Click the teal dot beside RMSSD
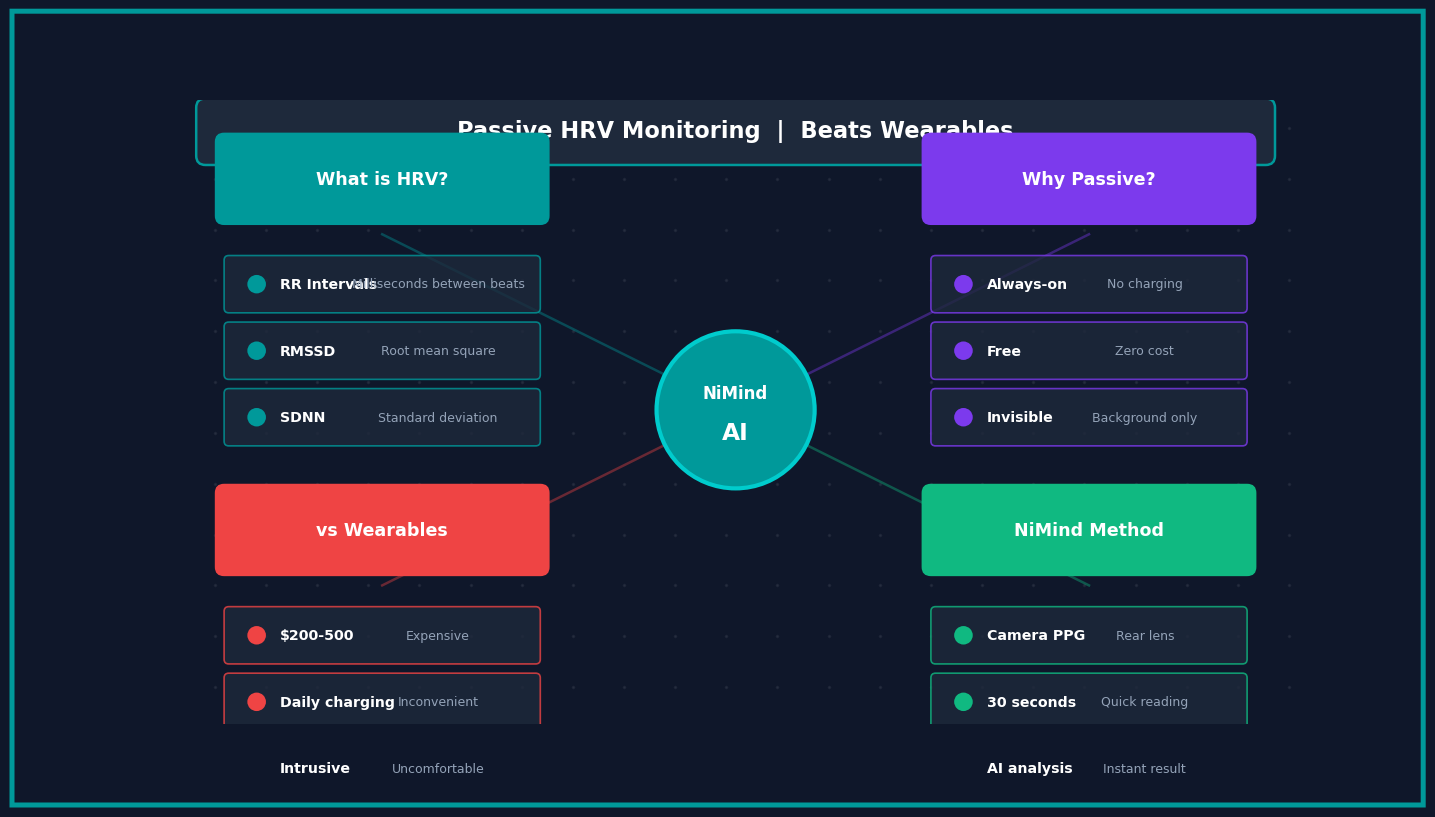The width and height of the screenshot is (1435, 817). (257, 351)
